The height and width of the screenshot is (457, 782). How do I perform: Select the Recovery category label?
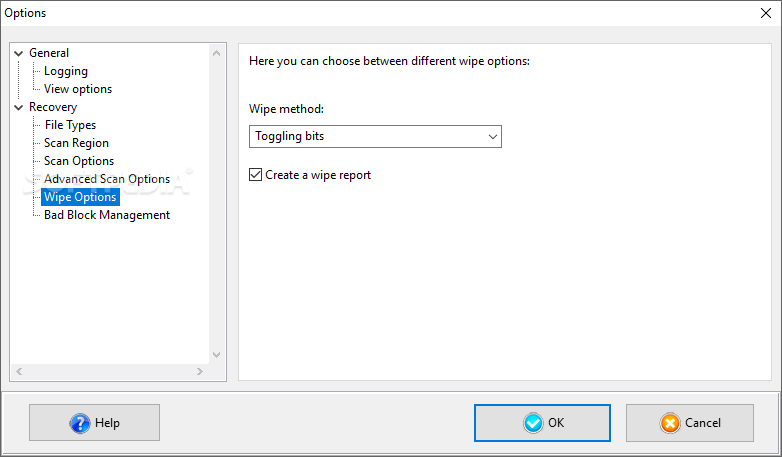53,107
